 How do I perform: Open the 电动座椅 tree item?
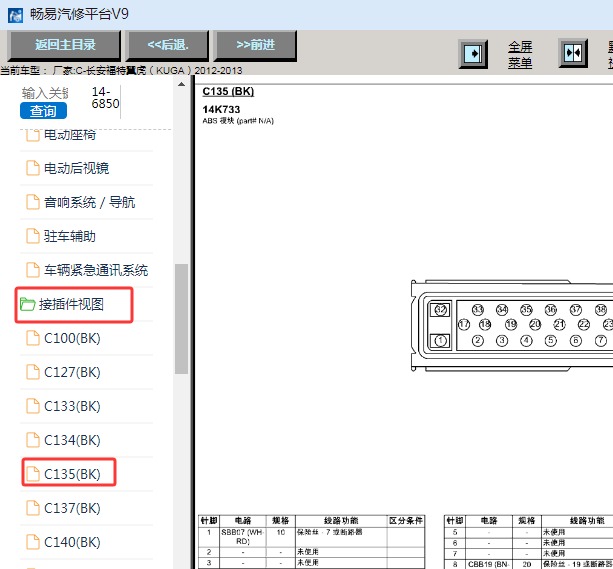click(x=70, y=135)
